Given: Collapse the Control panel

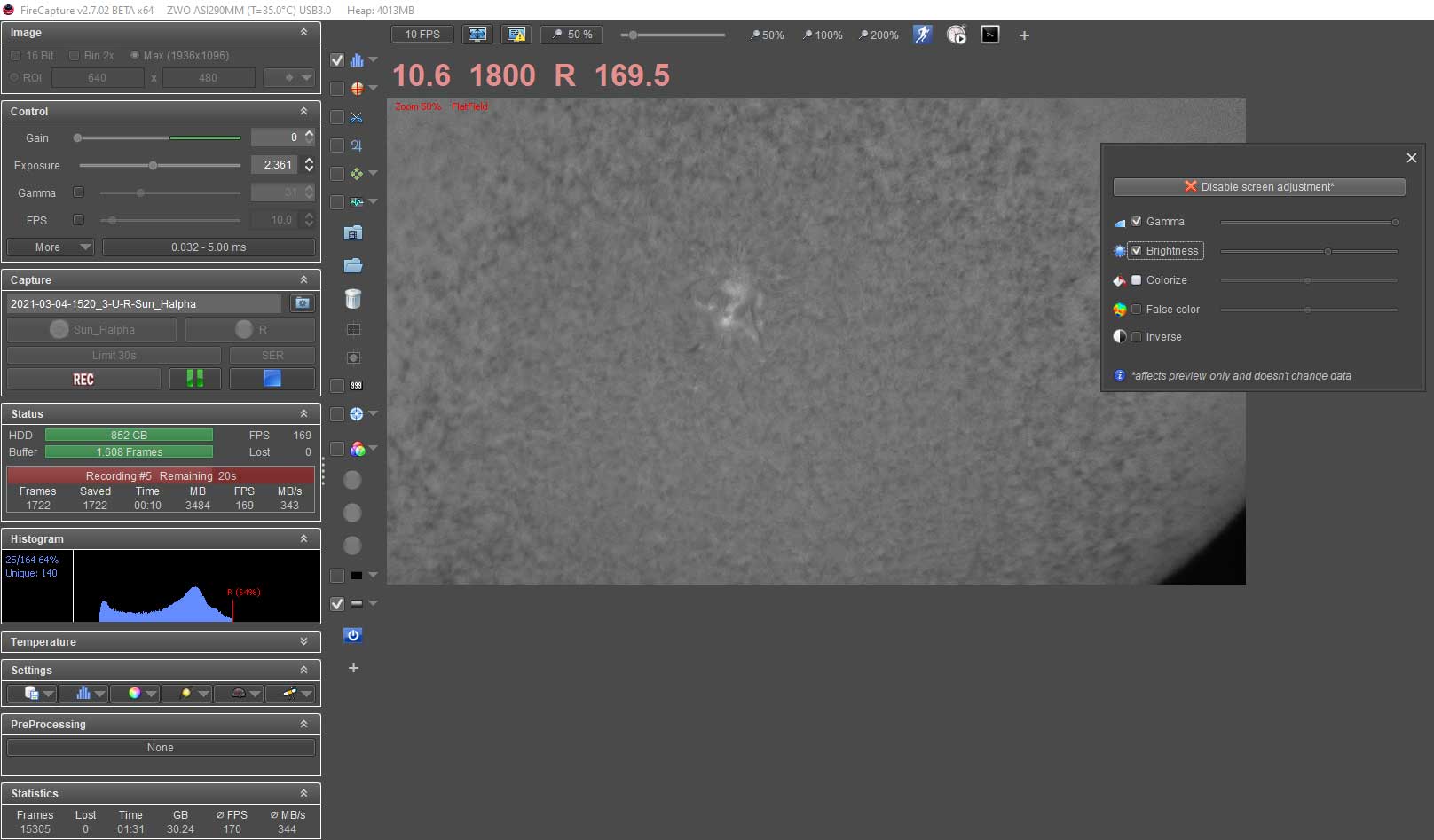Looking at the screenshot, I should [303, 112].
